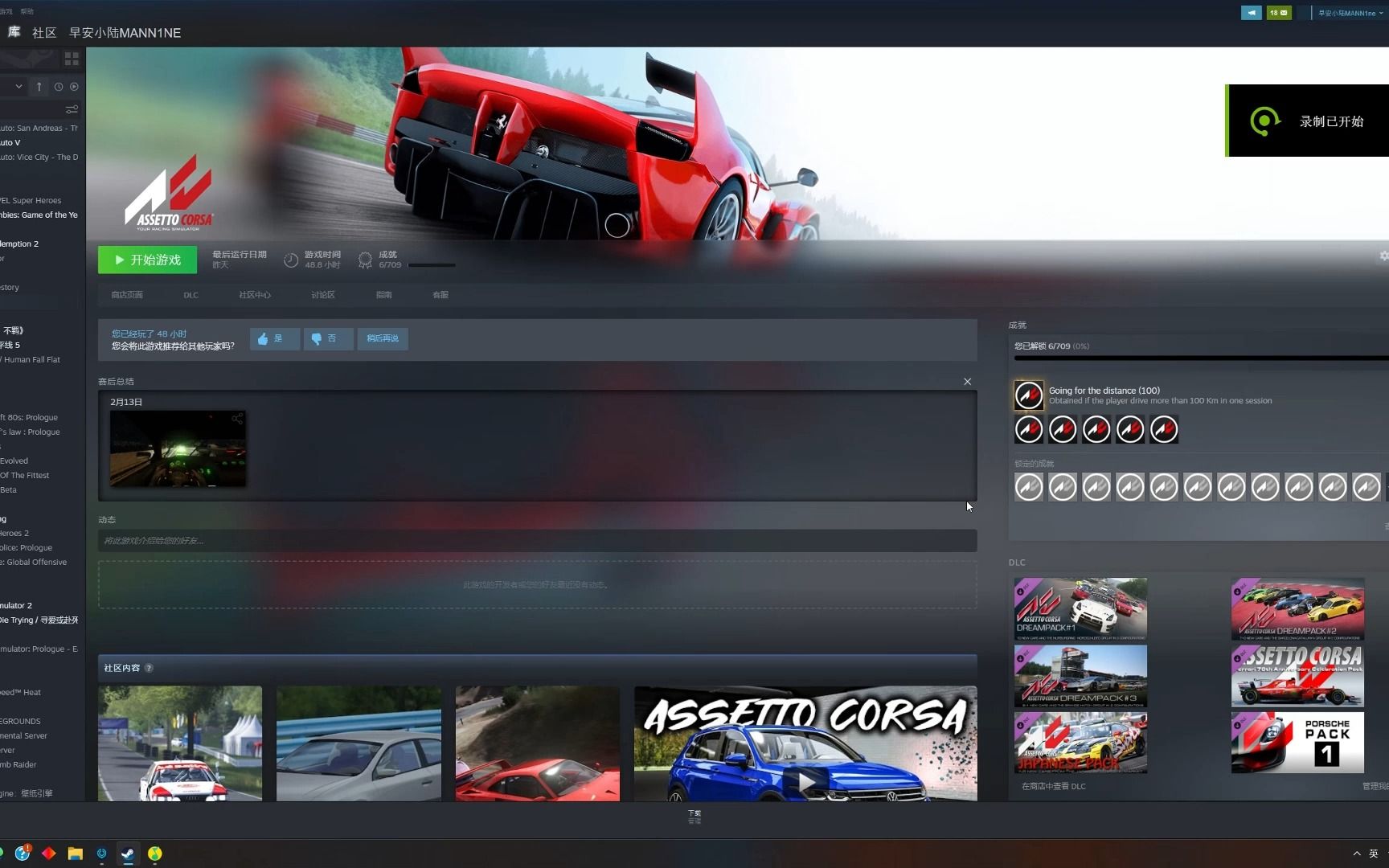1389x868 pixels.
Task: Recommend the game with the thumbs-up 是 button
Action: [274, 338]
